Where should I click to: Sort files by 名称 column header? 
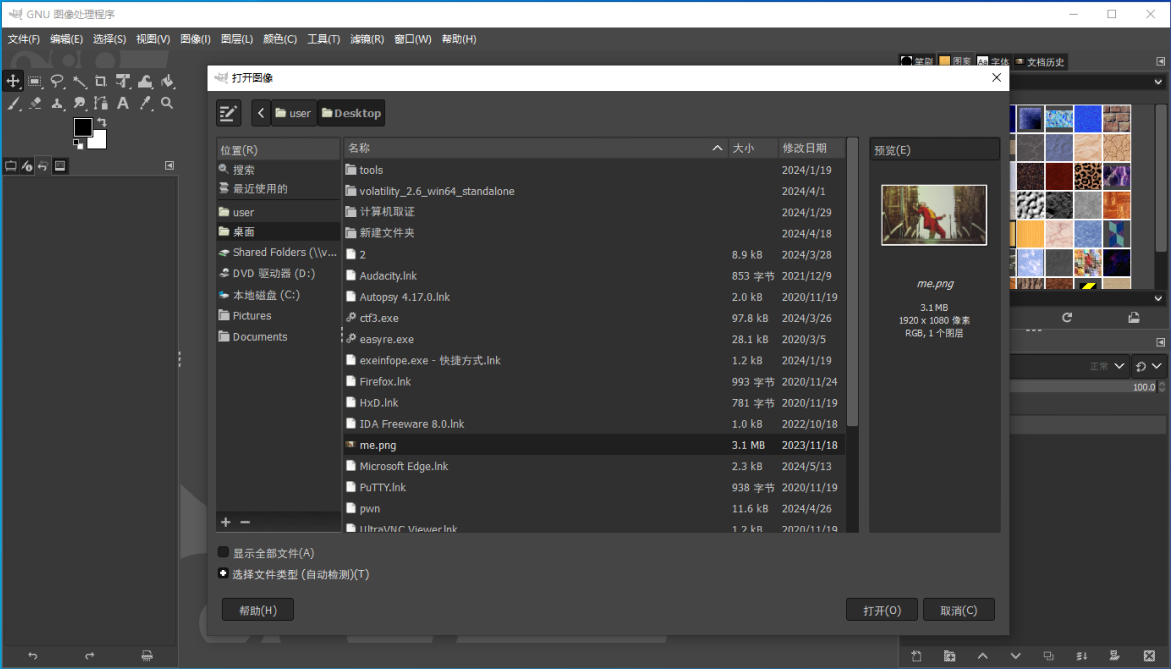(535, 148)
